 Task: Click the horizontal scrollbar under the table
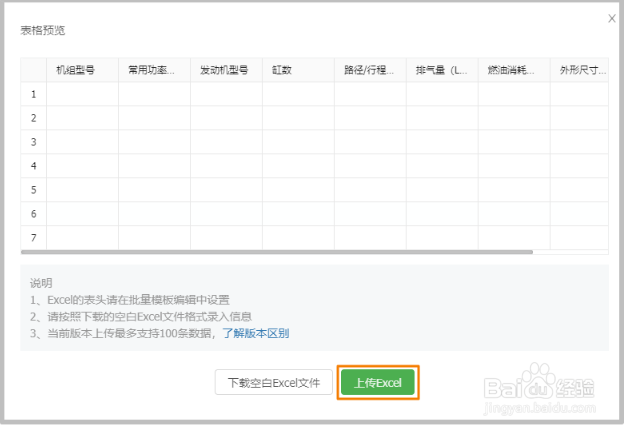(x=277, y=252)
